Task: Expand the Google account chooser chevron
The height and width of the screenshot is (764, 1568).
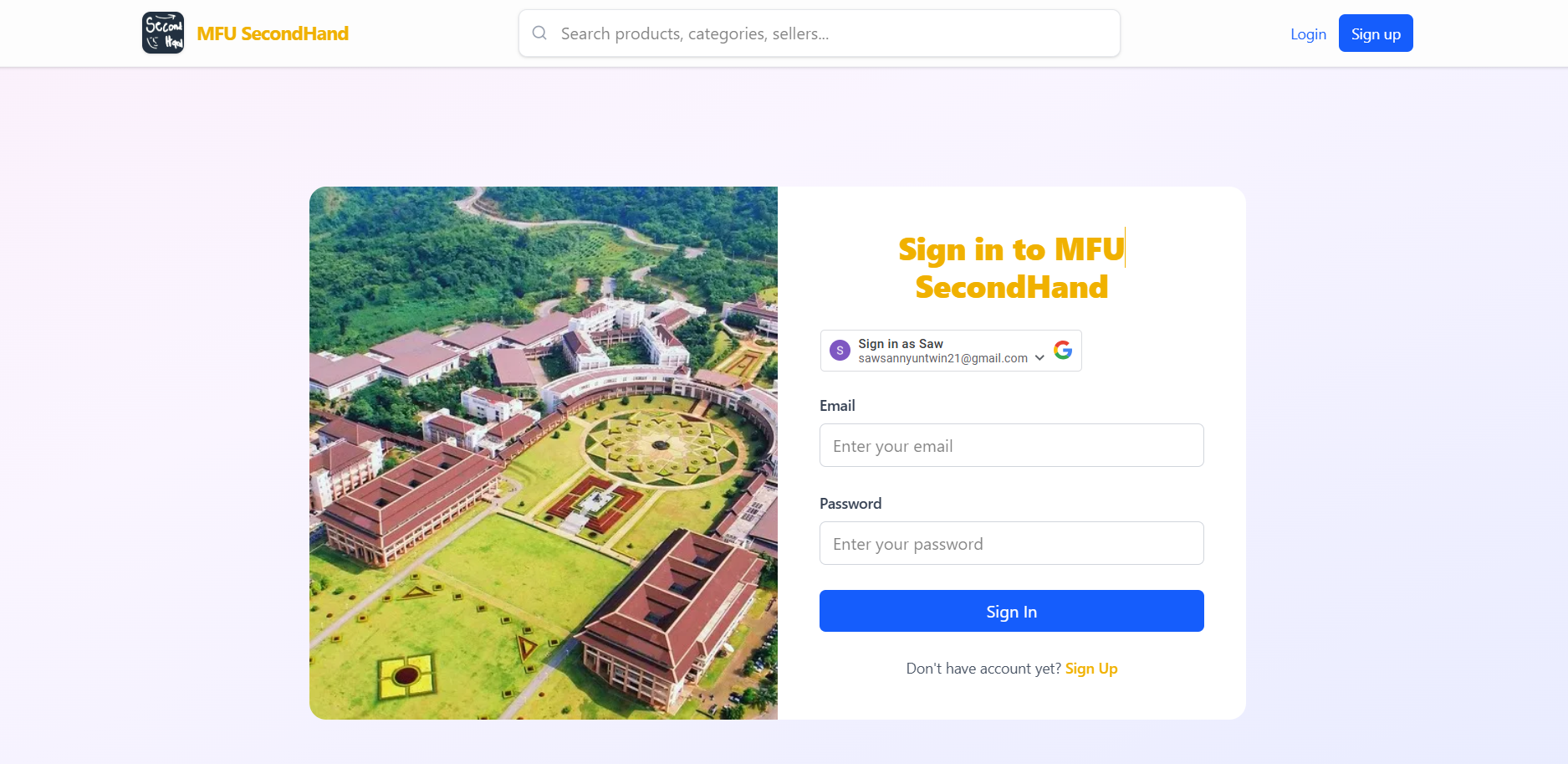Action: tap(1039, 358)
